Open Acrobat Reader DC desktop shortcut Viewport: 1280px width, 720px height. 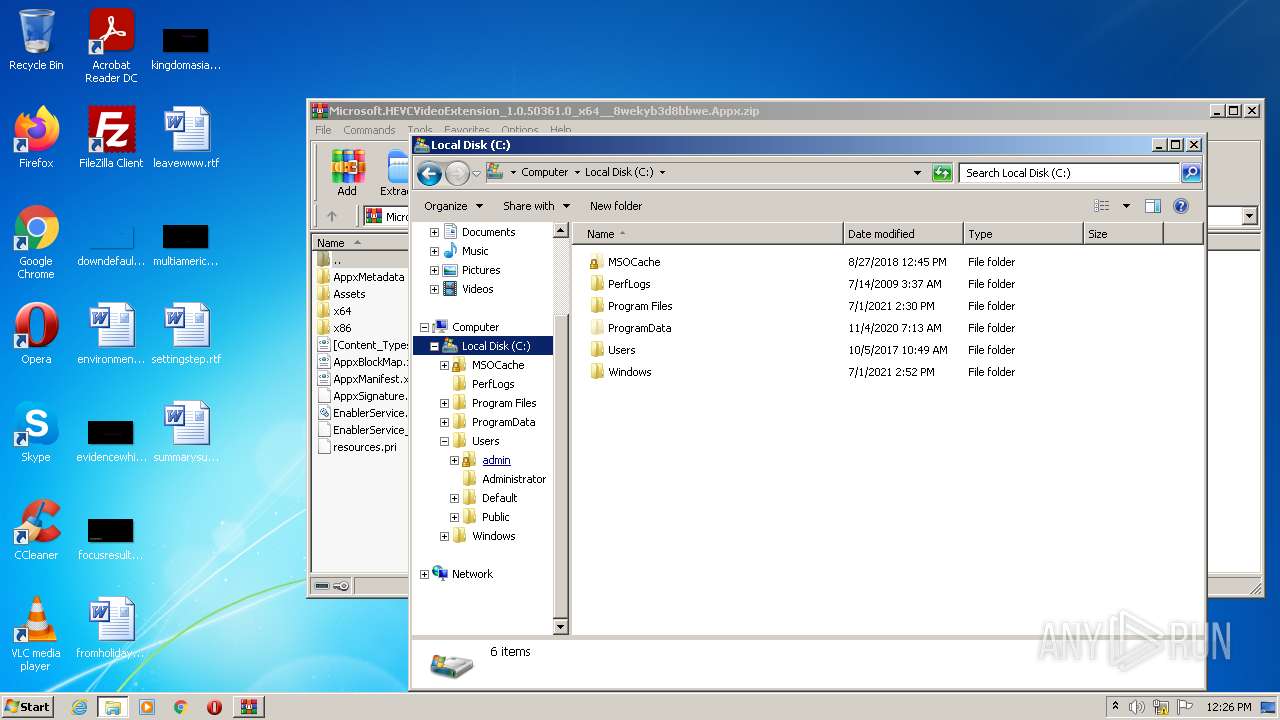(x=111, y=46)
